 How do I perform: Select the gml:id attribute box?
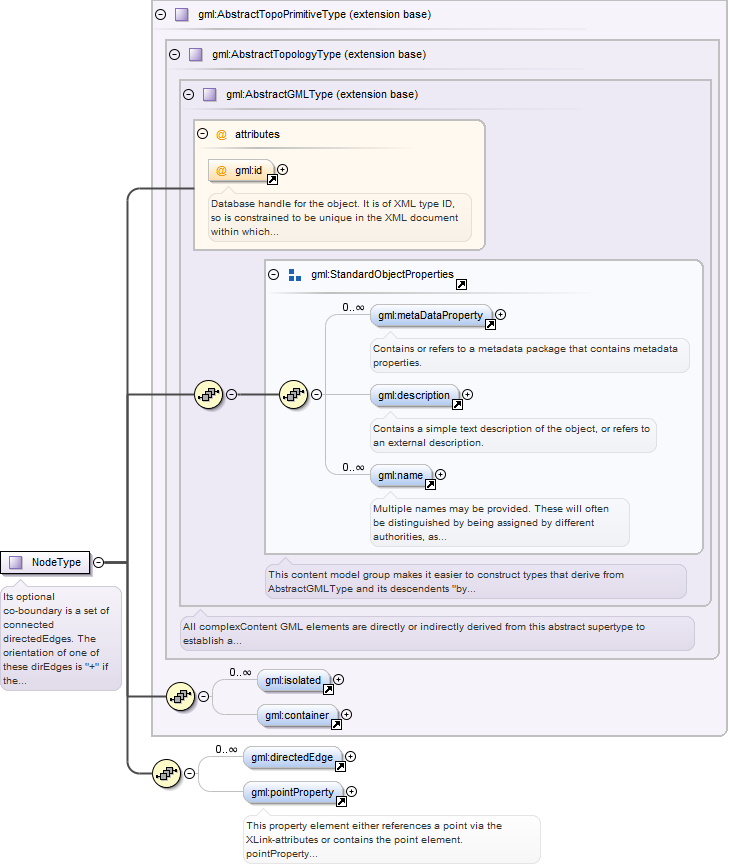click(x=241, y=170)
